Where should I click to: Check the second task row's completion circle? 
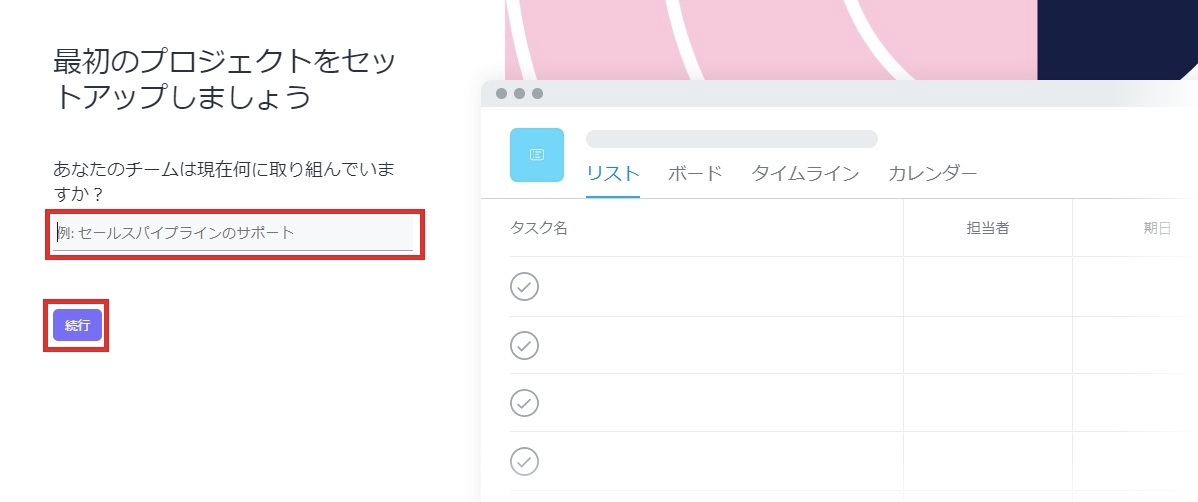pos(524,345)
